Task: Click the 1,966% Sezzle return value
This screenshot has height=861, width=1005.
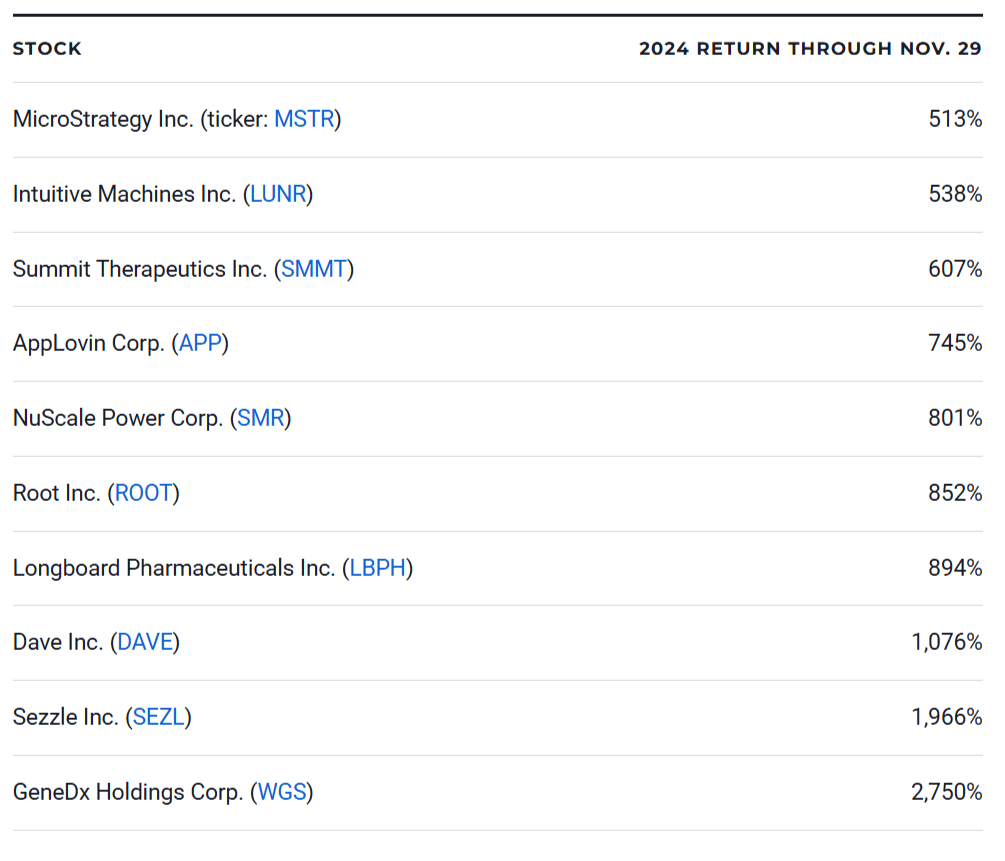Action: pyautogui.click(x=946, y=717)
